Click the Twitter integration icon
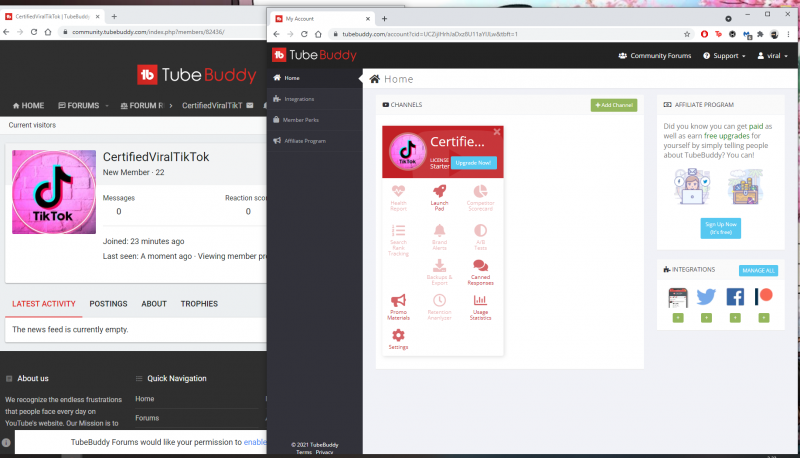This screenshot has height=458, width=800. (706, 297)
